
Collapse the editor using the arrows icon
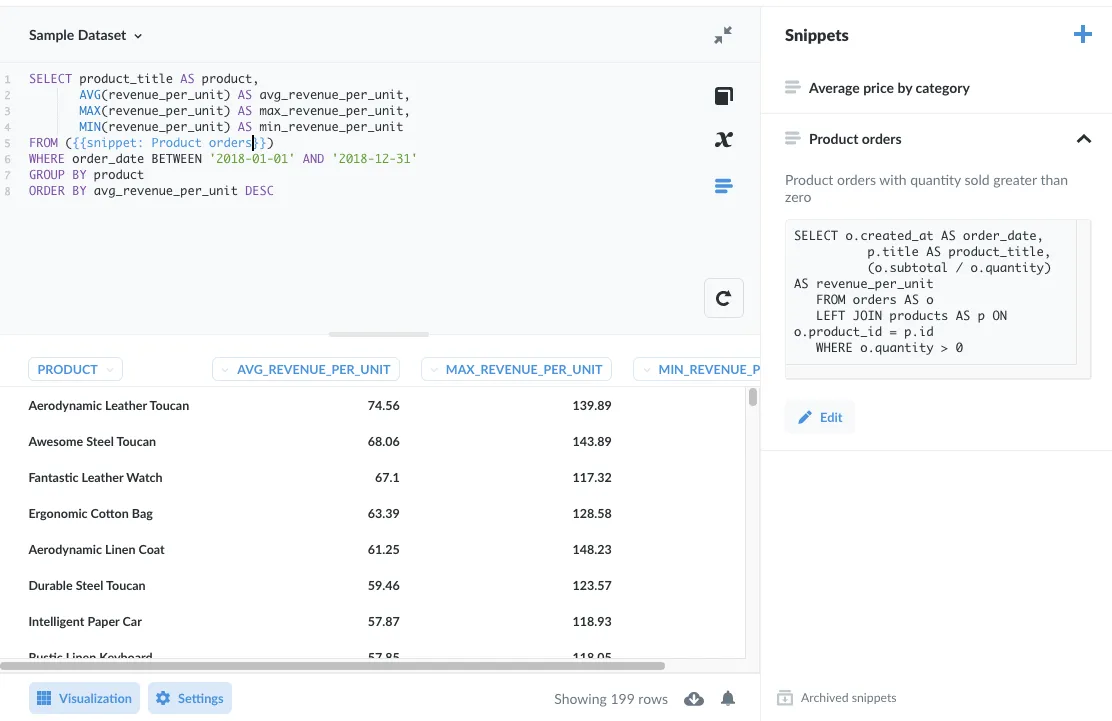pyautogui.click(x=722, y=33)
